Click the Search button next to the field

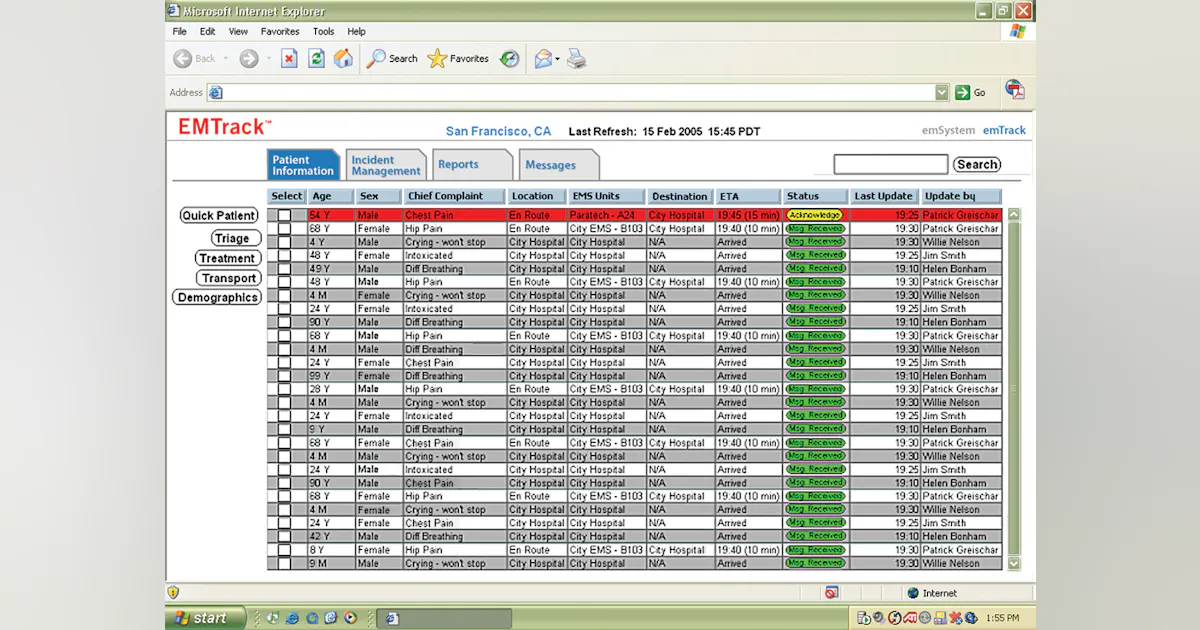pos(977,165)
